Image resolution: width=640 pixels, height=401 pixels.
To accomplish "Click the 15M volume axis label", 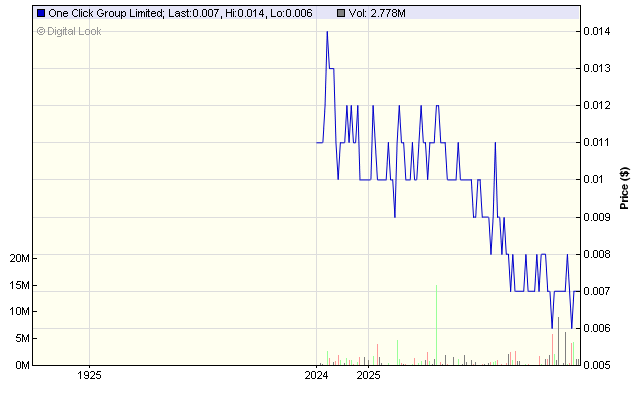I will point(20,285).
